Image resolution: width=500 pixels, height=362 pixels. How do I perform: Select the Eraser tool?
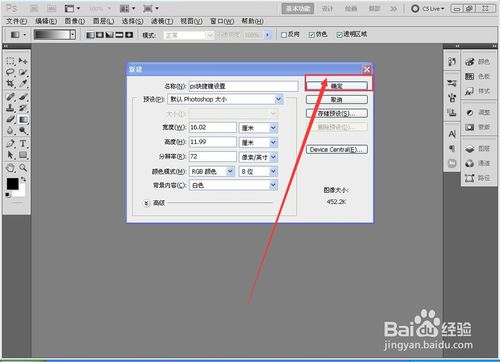tap(10, 119)
